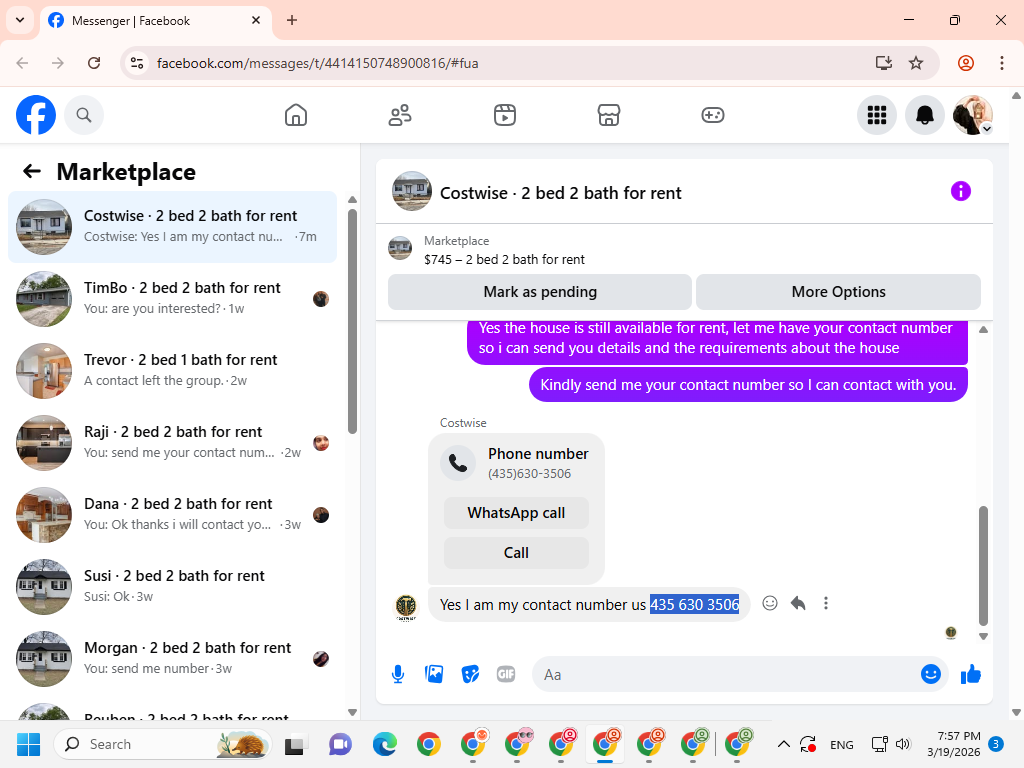The width and height of the screenshot is (1024, 768).
Task: Open the Menu grid icon
Action: pyautogui.click(x=876, y=115)
